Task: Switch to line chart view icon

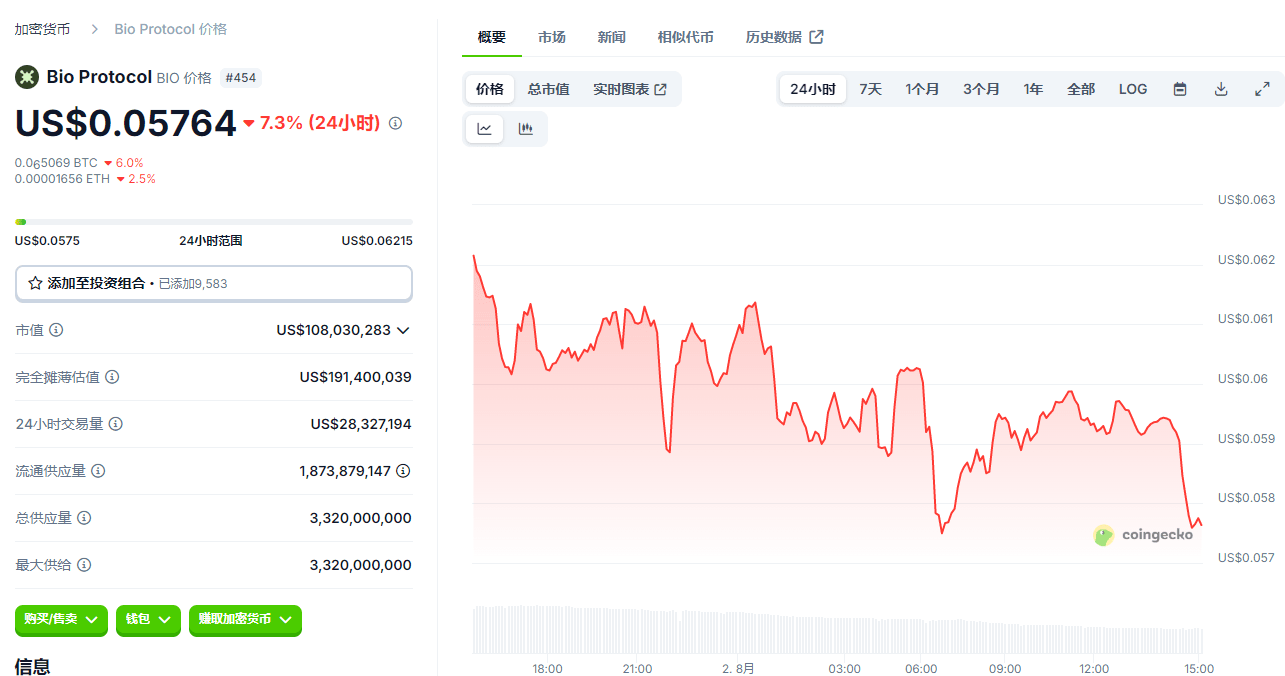Action: click(485, 129)
